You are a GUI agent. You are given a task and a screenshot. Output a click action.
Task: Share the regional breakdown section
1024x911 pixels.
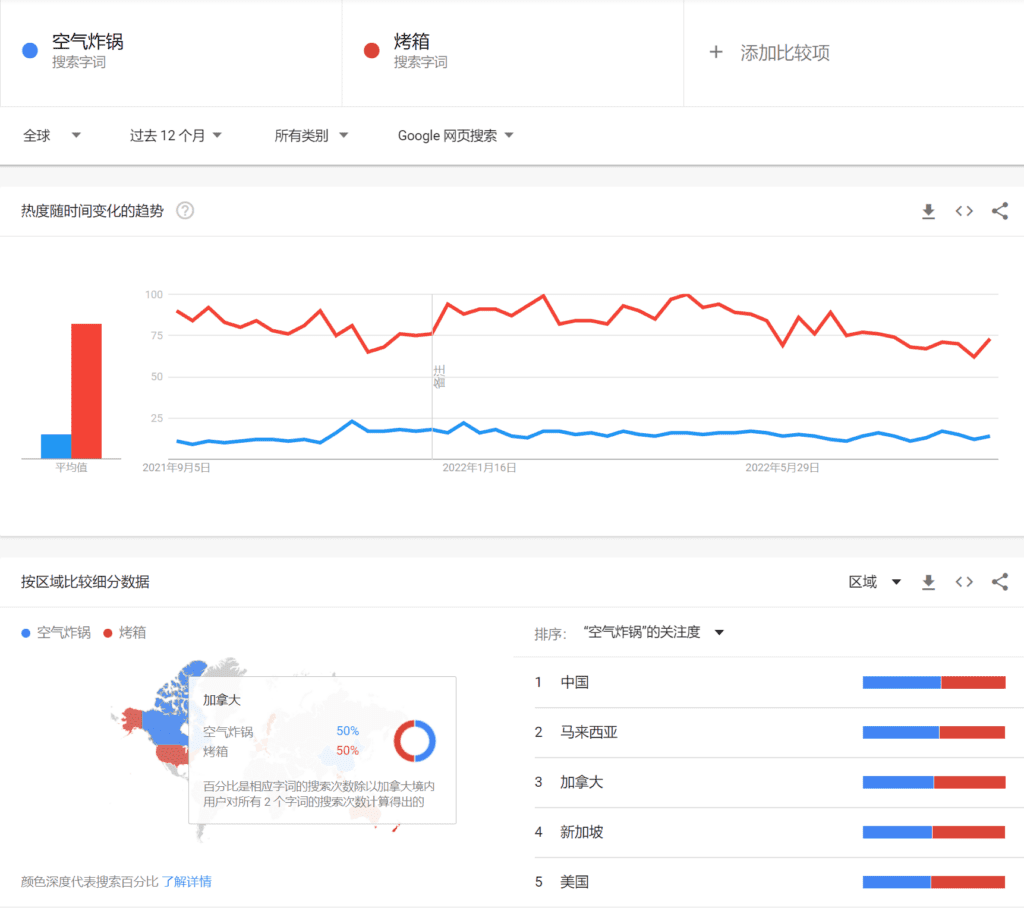tap(999, 582)
